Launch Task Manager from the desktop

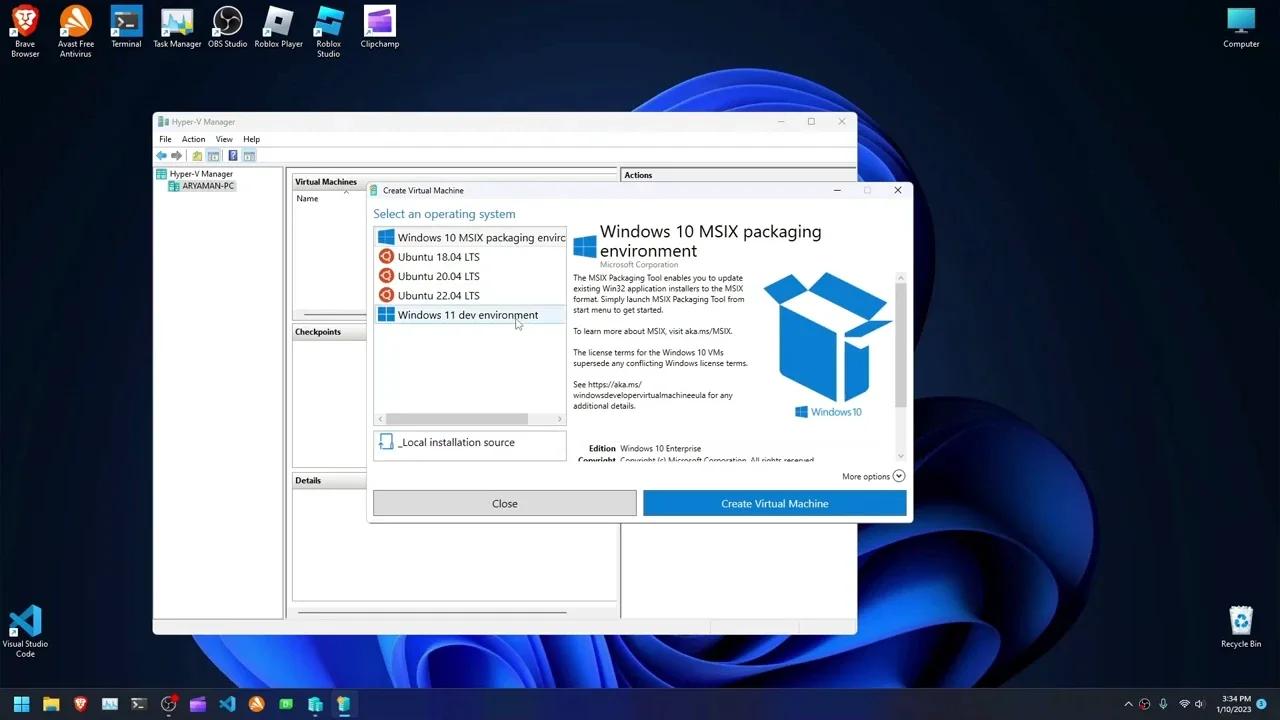[x=177, y=20]
